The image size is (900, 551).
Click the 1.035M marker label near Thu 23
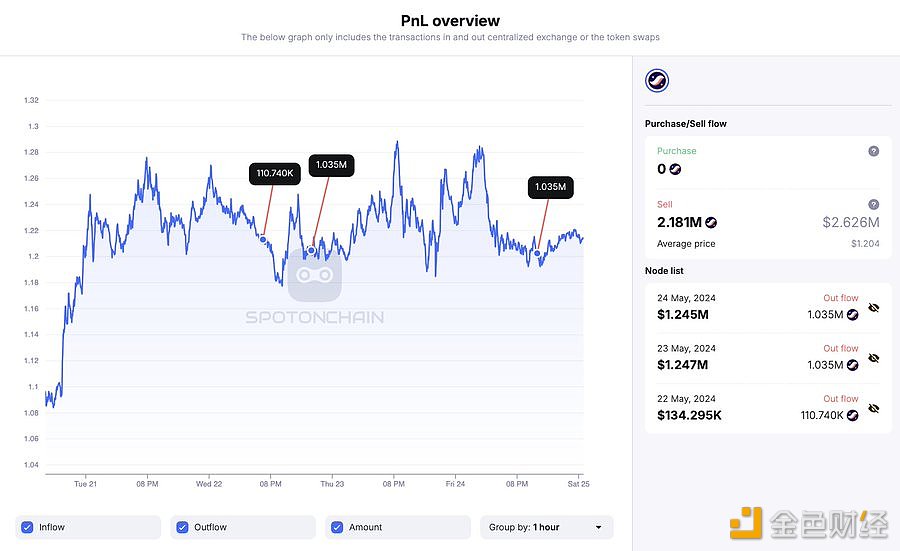331,165
